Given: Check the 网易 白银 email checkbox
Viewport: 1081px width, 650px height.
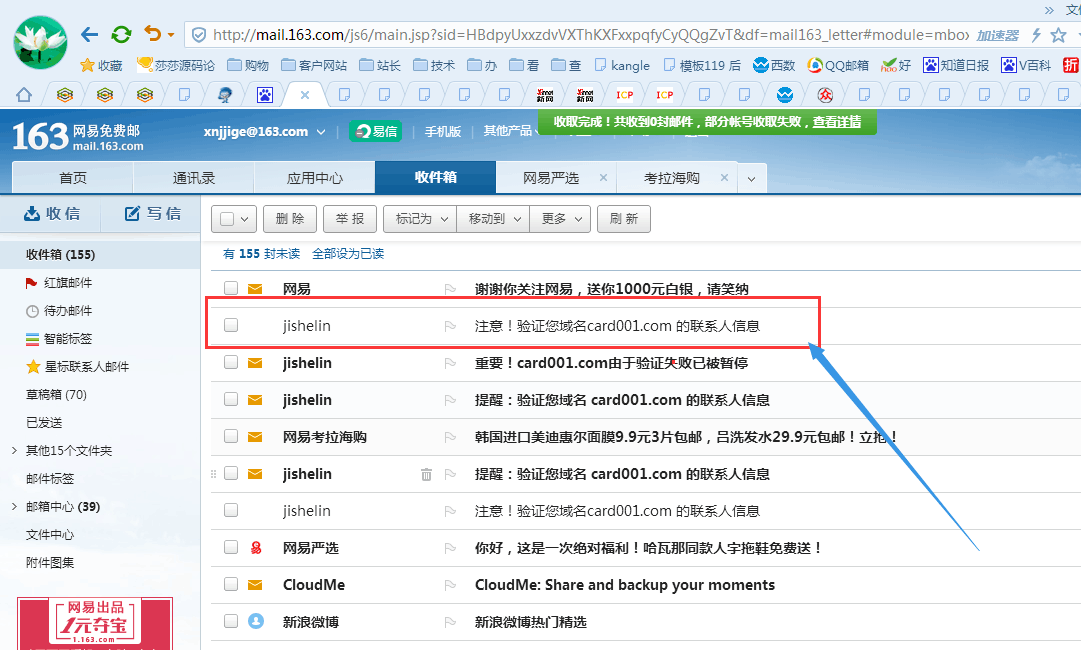Looking at the screenshot, I should click(231, 288).
